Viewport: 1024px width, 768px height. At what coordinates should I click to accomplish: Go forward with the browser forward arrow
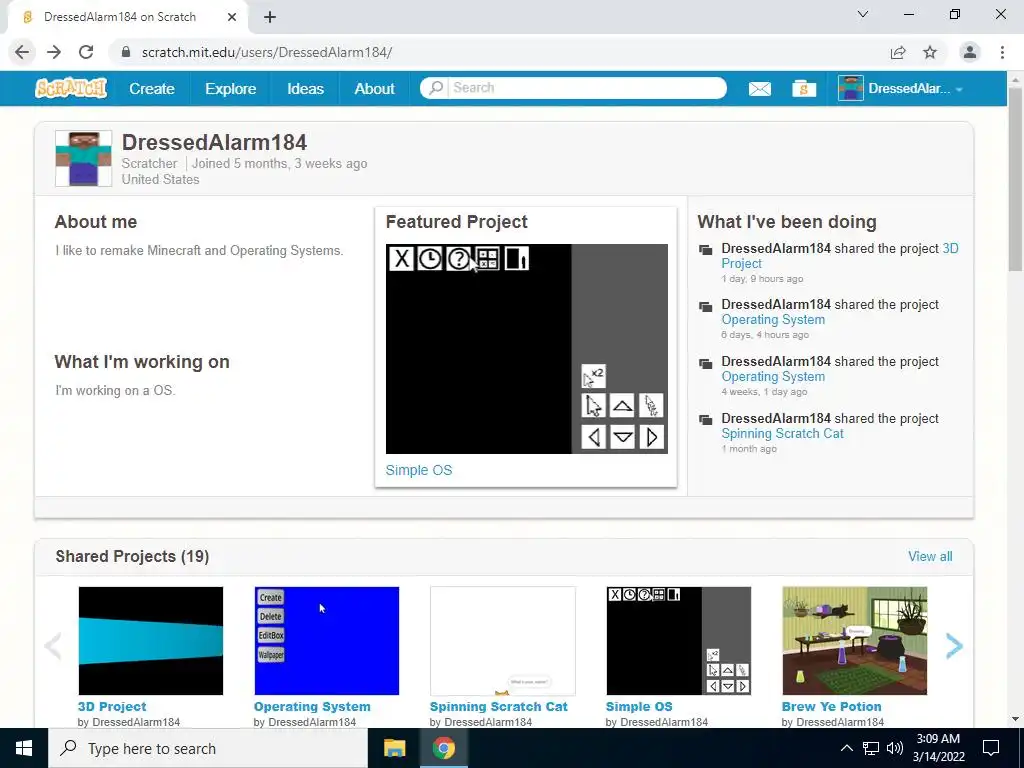click(54, 52)
